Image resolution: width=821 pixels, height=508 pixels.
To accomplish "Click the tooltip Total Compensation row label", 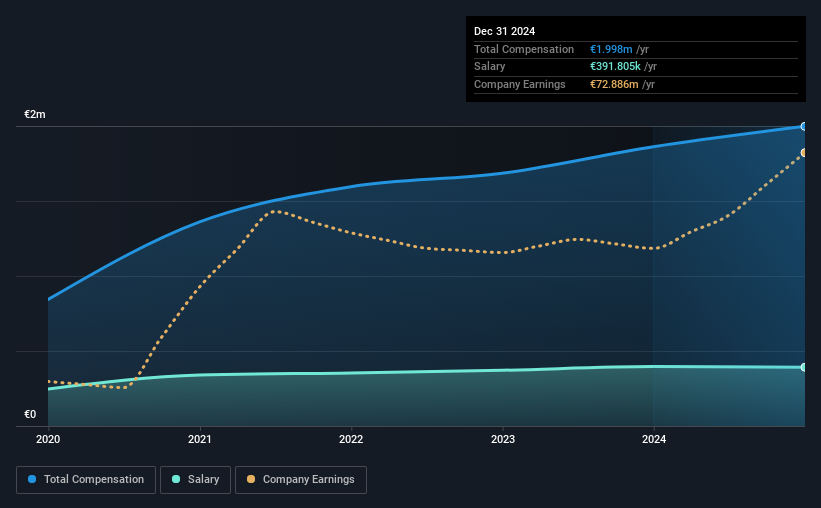I will (524, 49).
